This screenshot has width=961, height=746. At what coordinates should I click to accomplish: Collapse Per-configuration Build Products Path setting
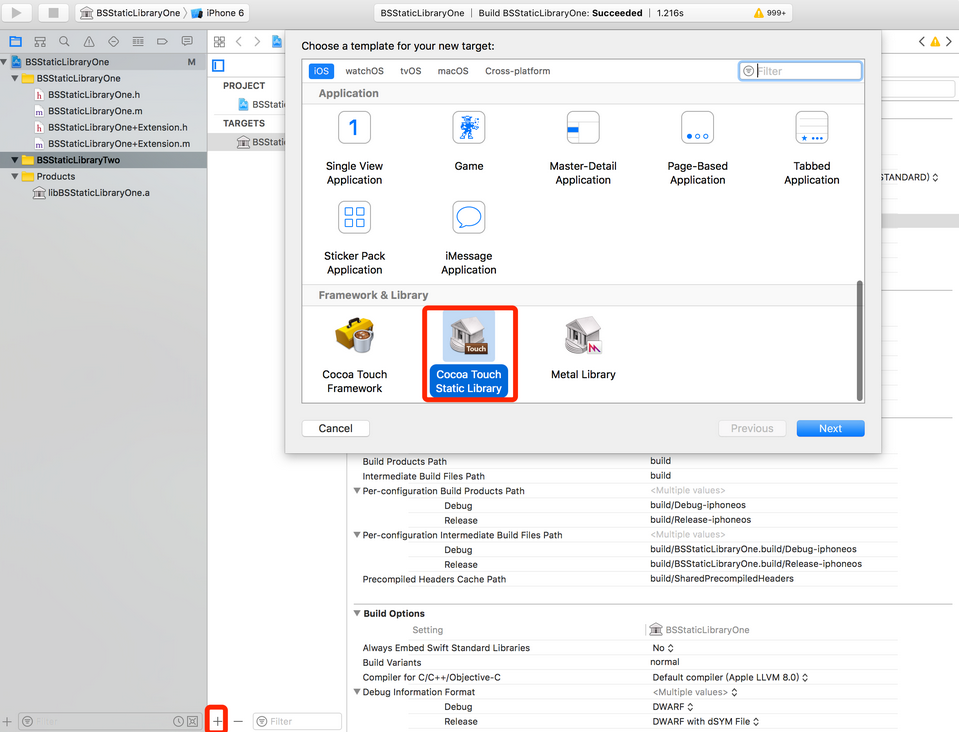(x=357, y=491)
